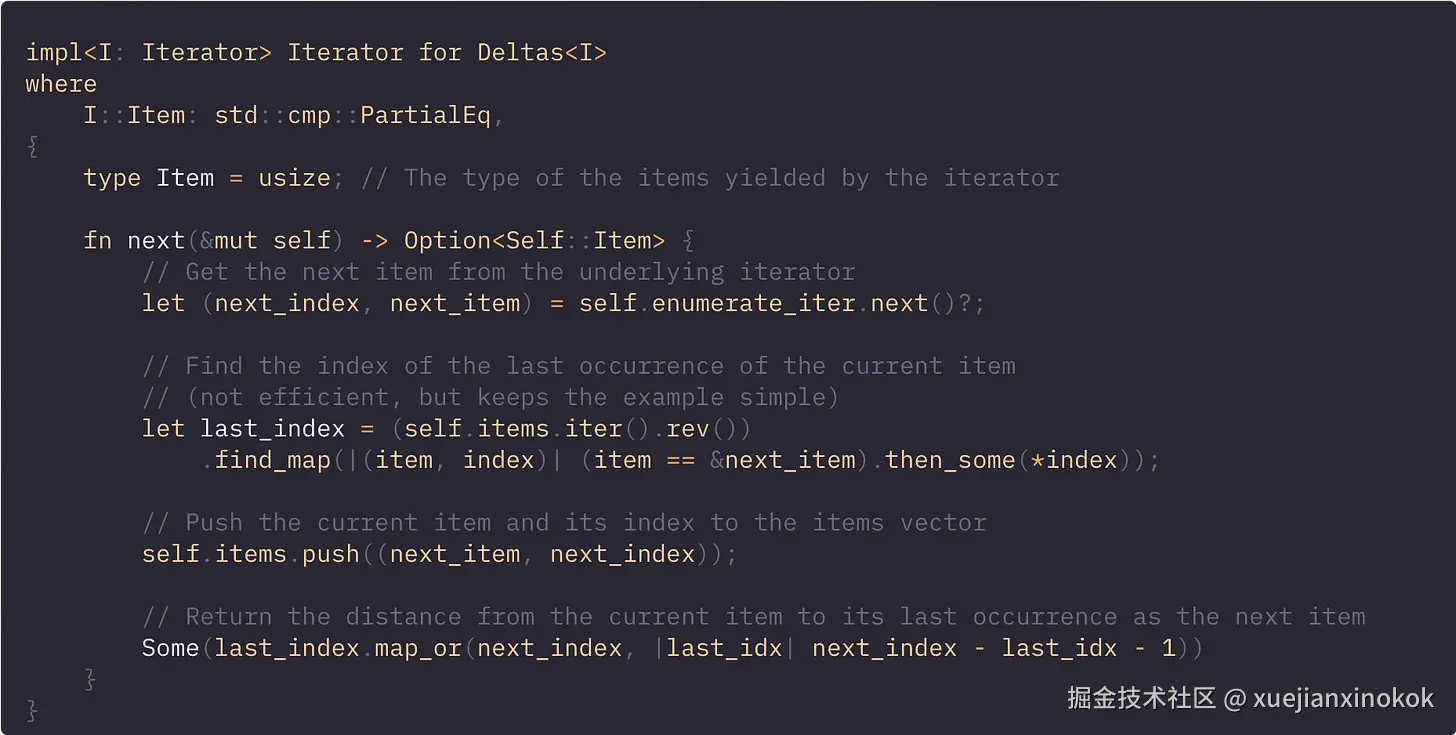
Task: Click the Option<Self::Item> return type
Action: click(534, 241)
